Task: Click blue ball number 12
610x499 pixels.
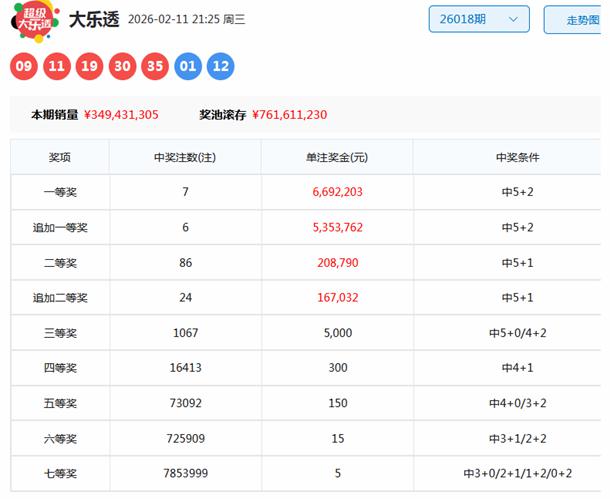Action: 221,67
